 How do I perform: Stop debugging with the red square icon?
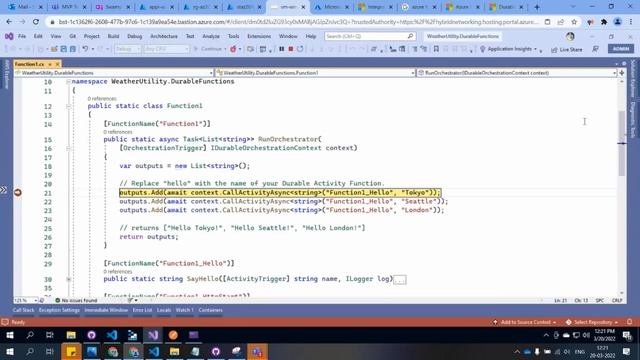[x=291, y=49]
